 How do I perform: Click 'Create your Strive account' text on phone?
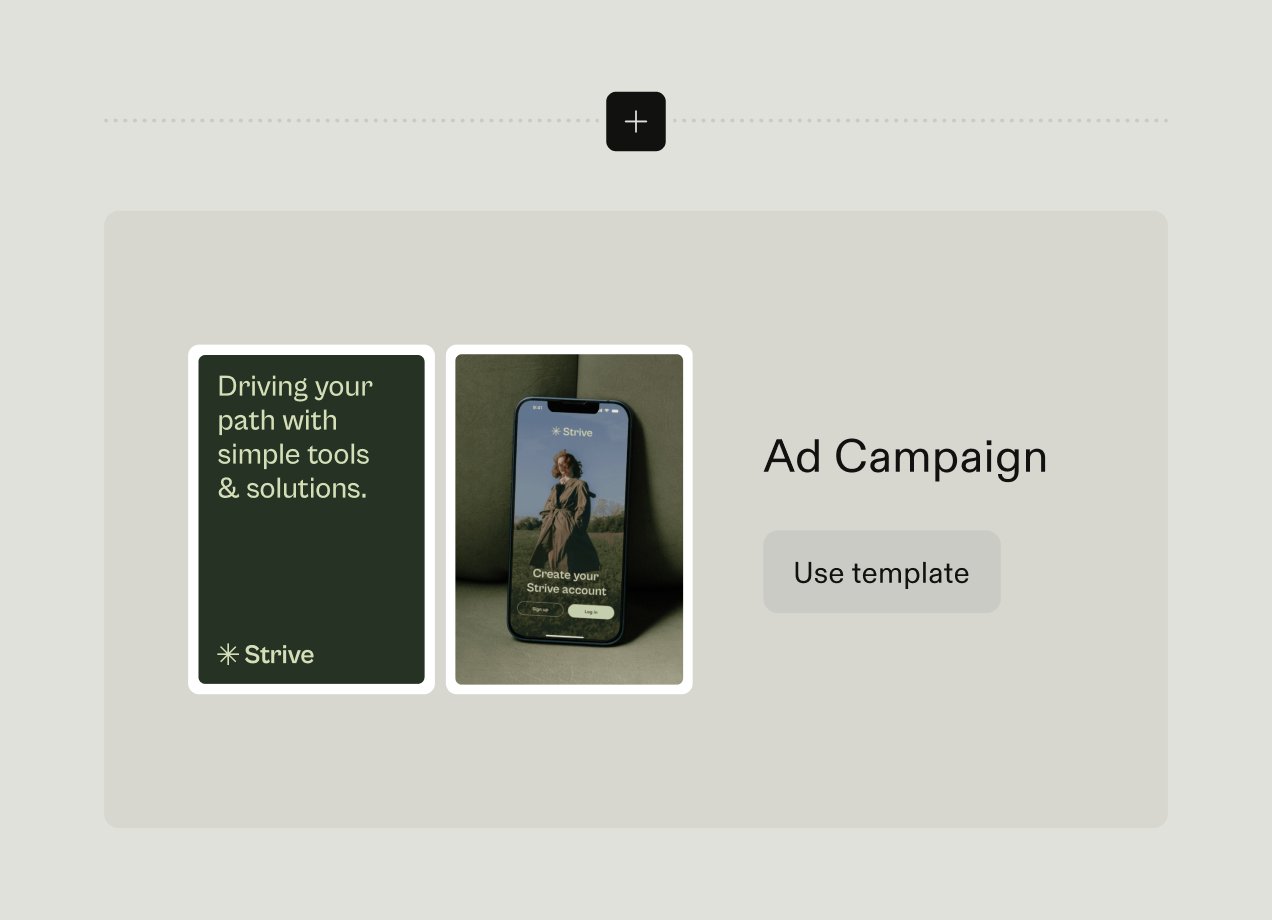pyautogui.click(x=566, y=582)
